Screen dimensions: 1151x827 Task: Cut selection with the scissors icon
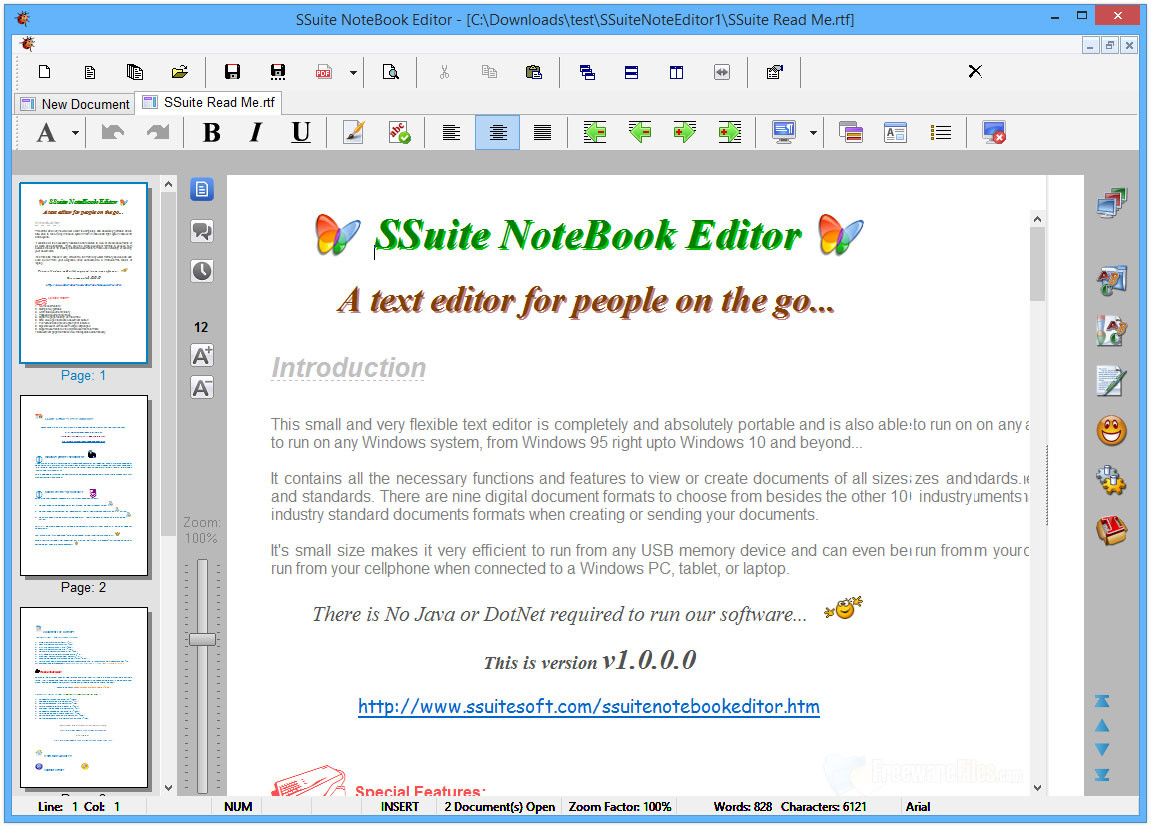444,72
